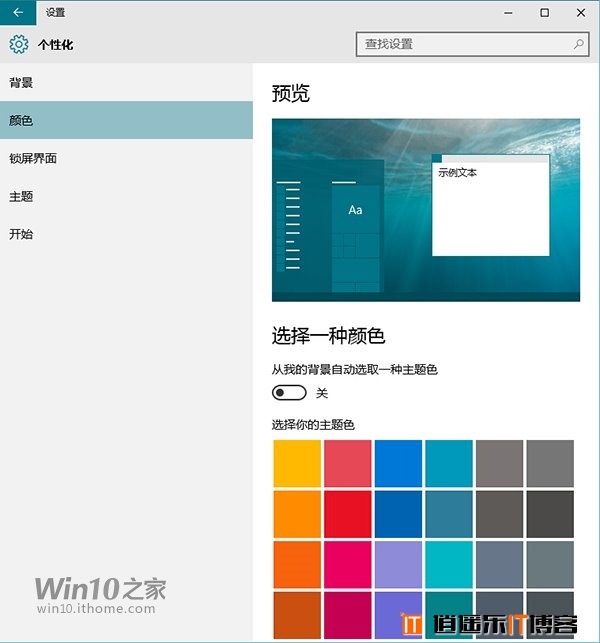Screen dimensions: 600x643
Task: Pick the dark blue swatch in second row
Action: (x=398, y=514)
